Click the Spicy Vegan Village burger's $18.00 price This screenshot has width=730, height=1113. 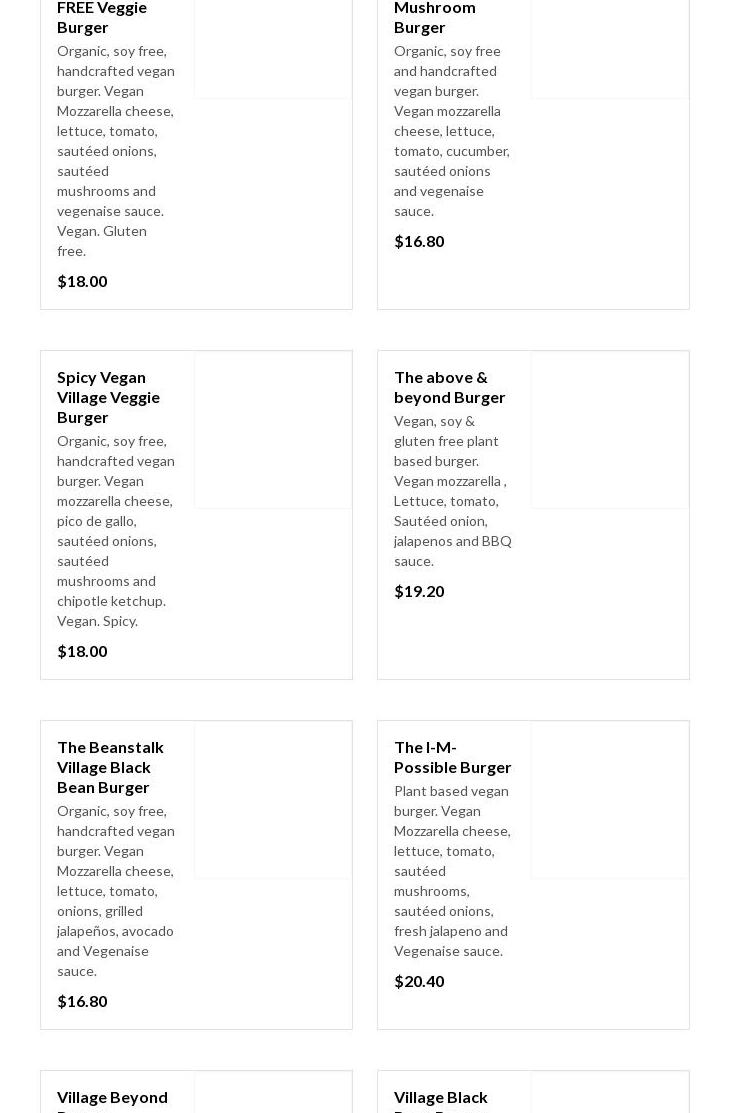82,651
